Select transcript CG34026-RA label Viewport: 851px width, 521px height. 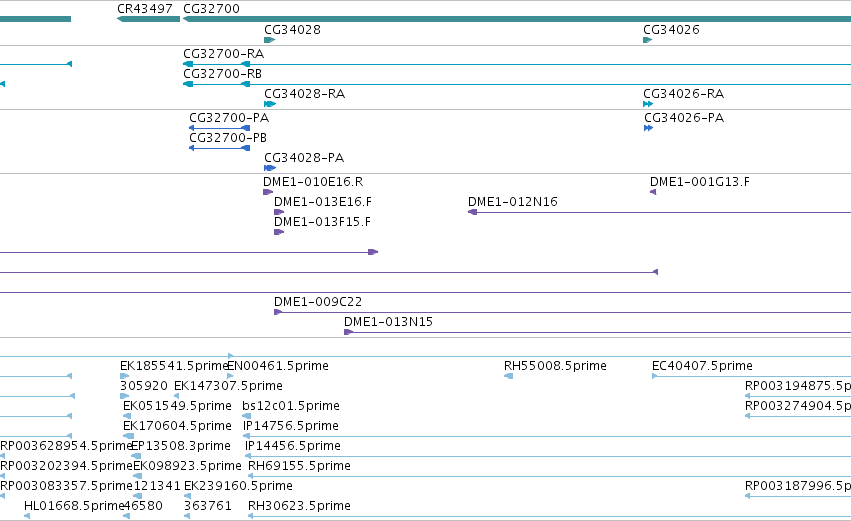(x=683, y=94)
